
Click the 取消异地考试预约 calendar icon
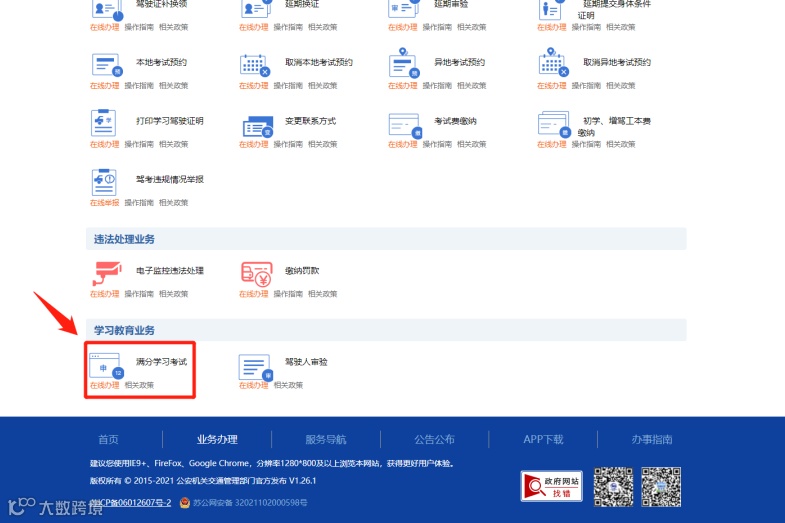(554, 63)
